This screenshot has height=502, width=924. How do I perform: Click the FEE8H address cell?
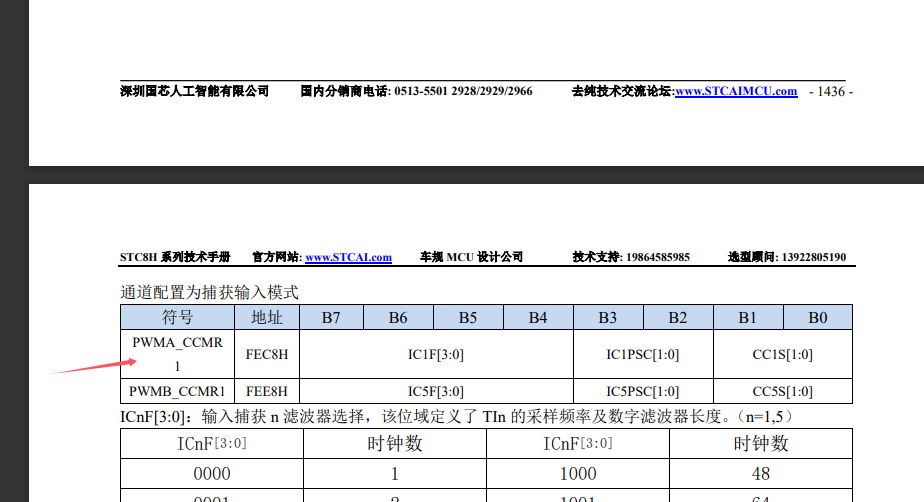point(267,391)
